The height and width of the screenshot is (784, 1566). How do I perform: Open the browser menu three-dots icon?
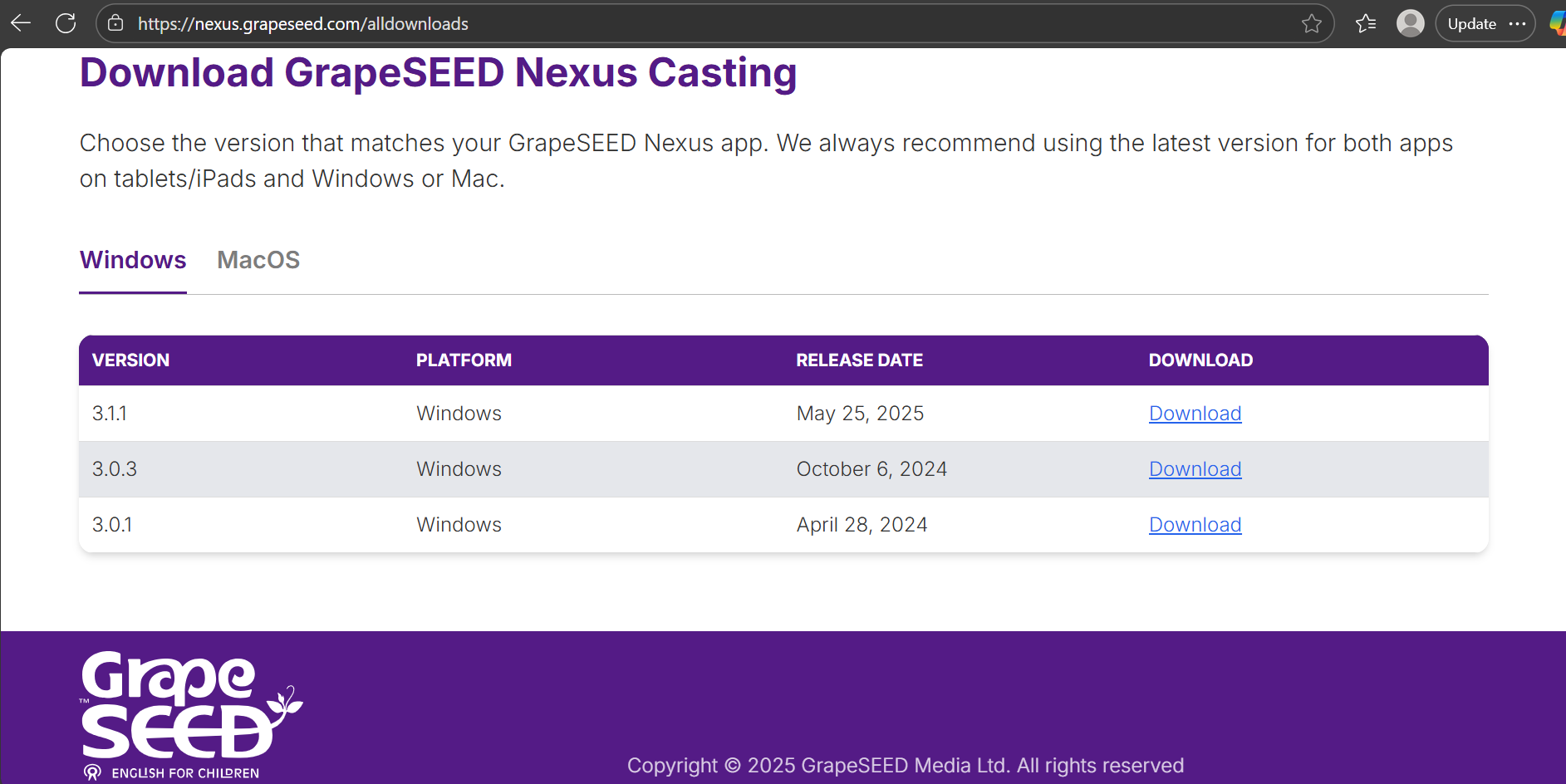coord(1518,23)
